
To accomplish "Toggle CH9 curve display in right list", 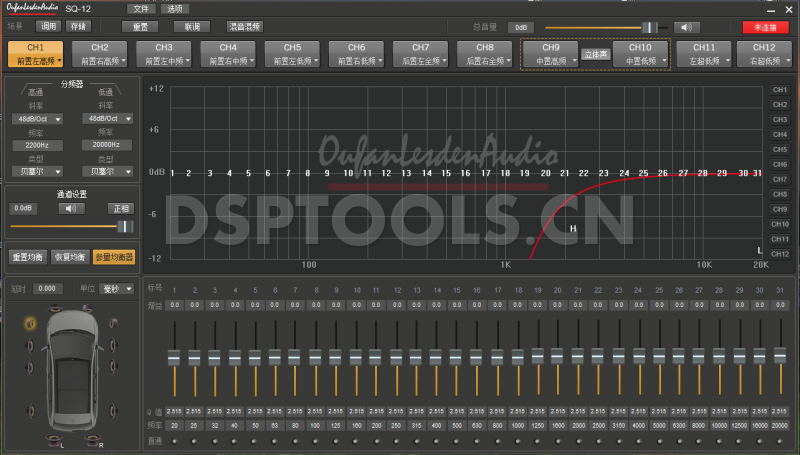I will pos(780,209).
